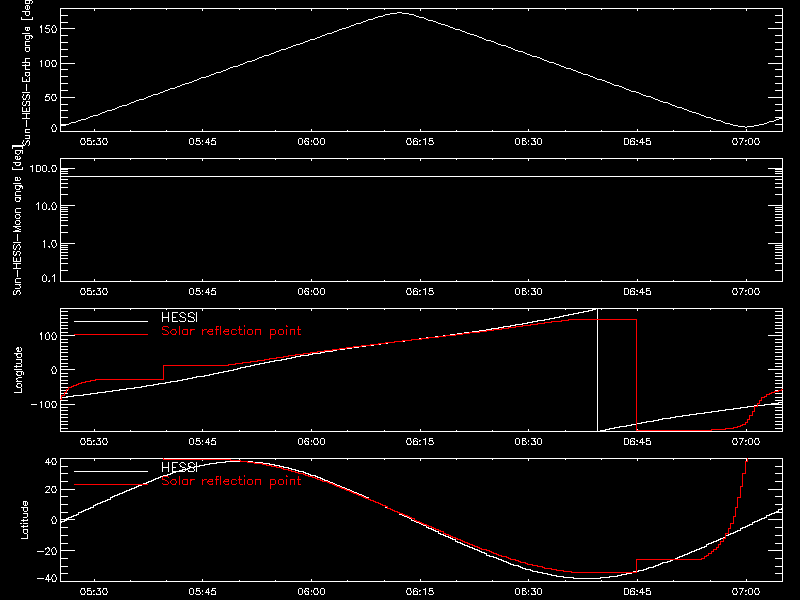Click the 10.0 tick label in Moon angle plot
Screen dimensions: 800x600
pyautogui.click(x=46, y=207)
